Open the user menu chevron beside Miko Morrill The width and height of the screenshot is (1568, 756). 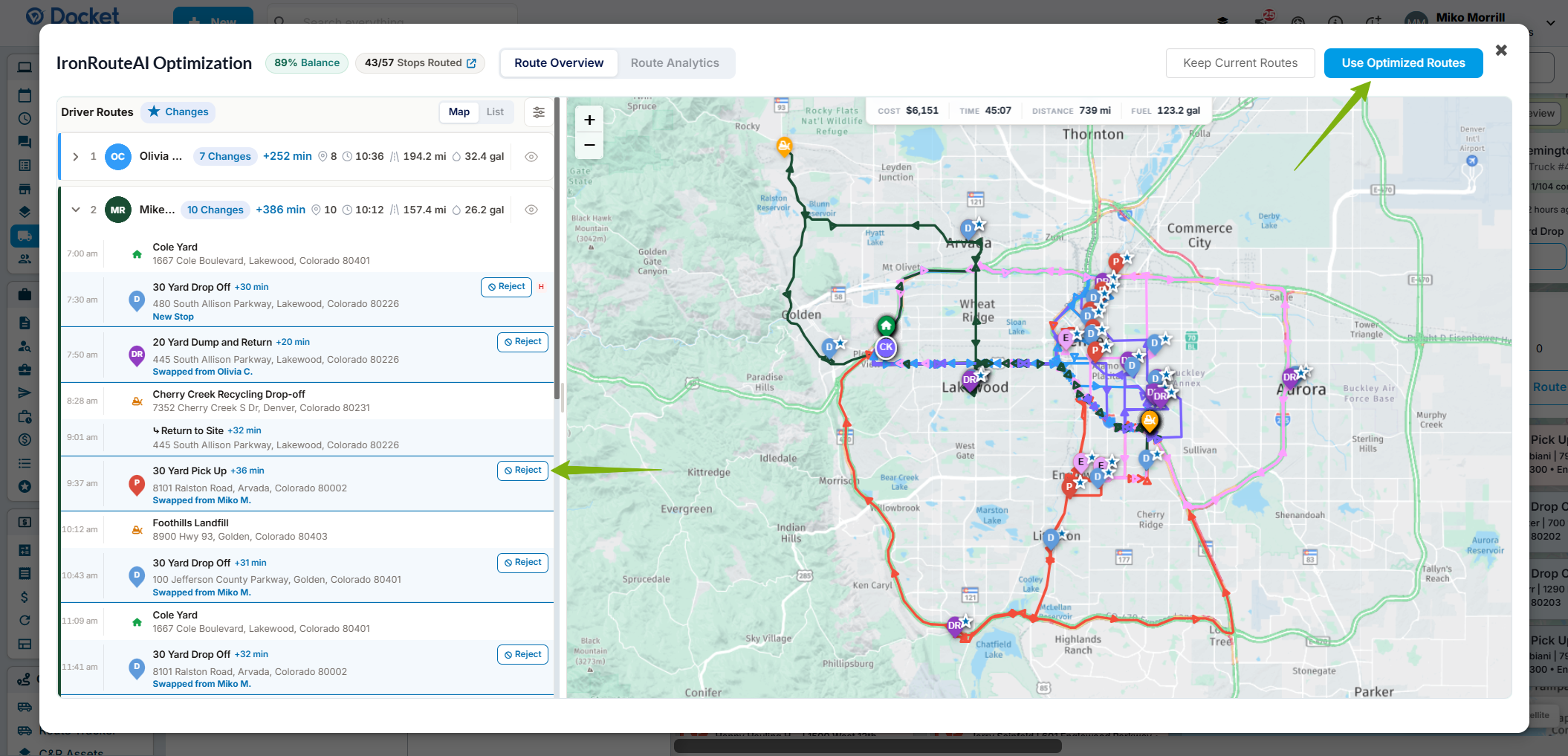click(1551, 22)
